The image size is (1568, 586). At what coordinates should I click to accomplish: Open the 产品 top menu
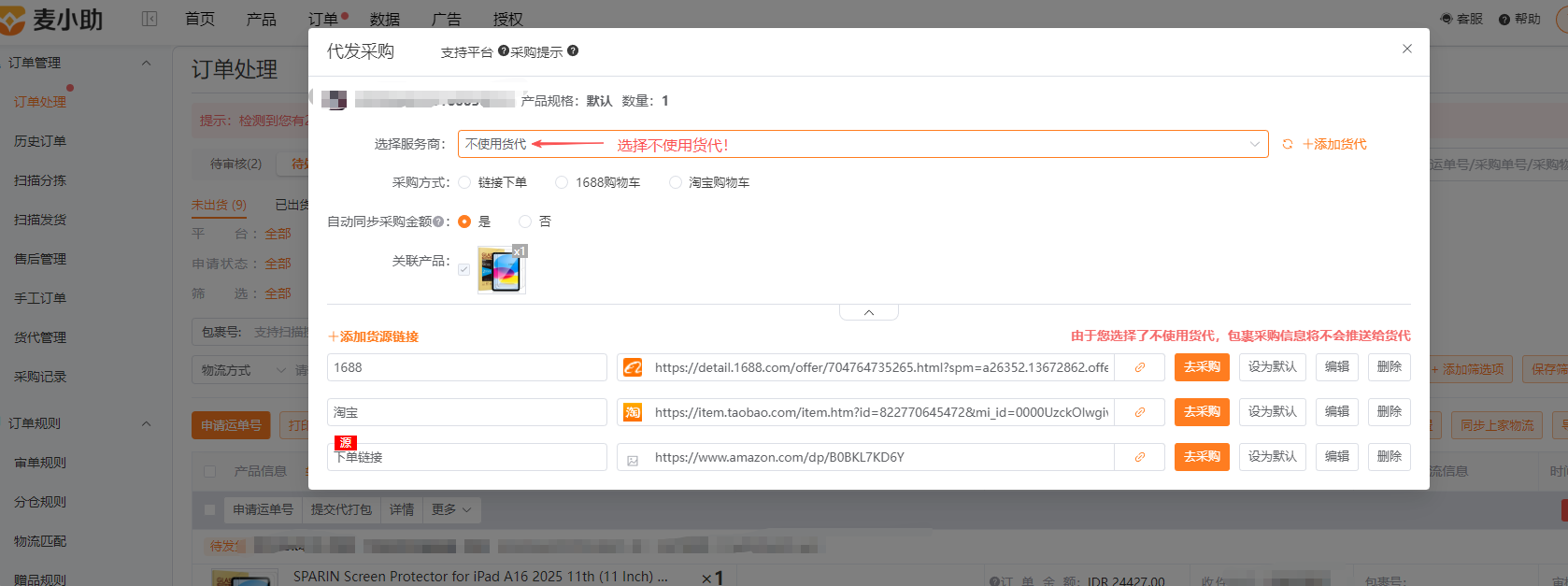pos(262,19)
